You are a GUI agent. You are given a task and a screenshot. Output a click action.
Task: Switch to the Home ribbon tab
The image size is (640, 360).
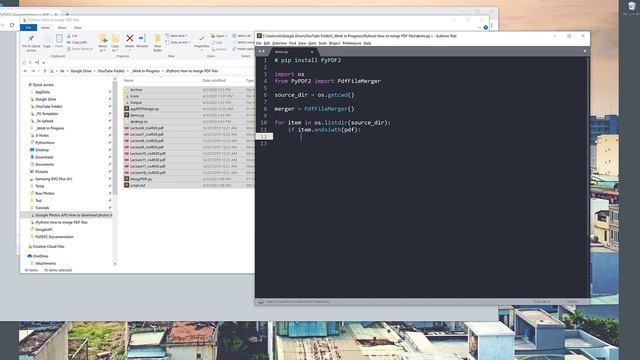pyautogui.click(x=45, y=27)
